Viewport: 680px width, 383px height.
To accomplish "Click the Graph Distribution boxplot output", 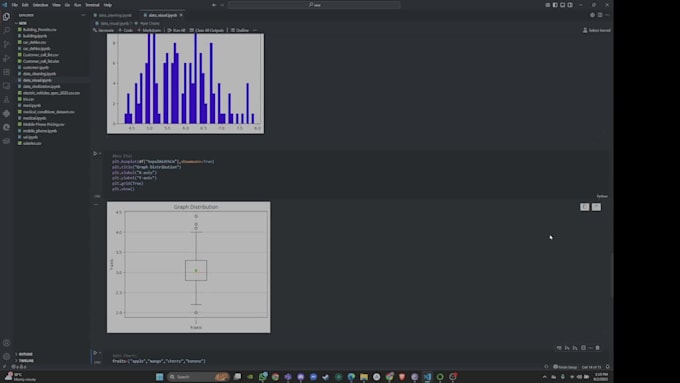I will pos(189,267).
